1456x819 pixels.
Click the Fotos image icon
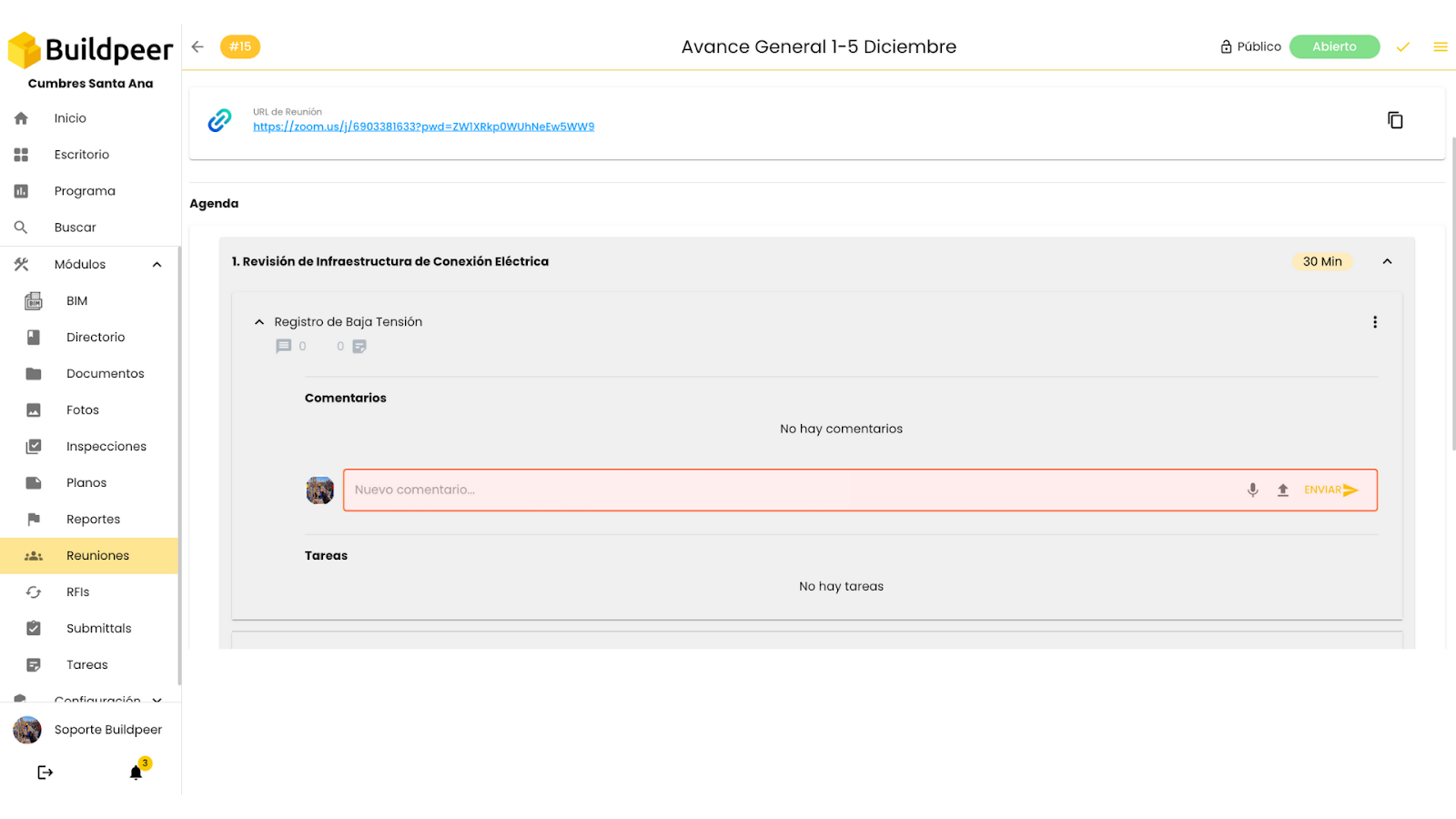(34, 409)
